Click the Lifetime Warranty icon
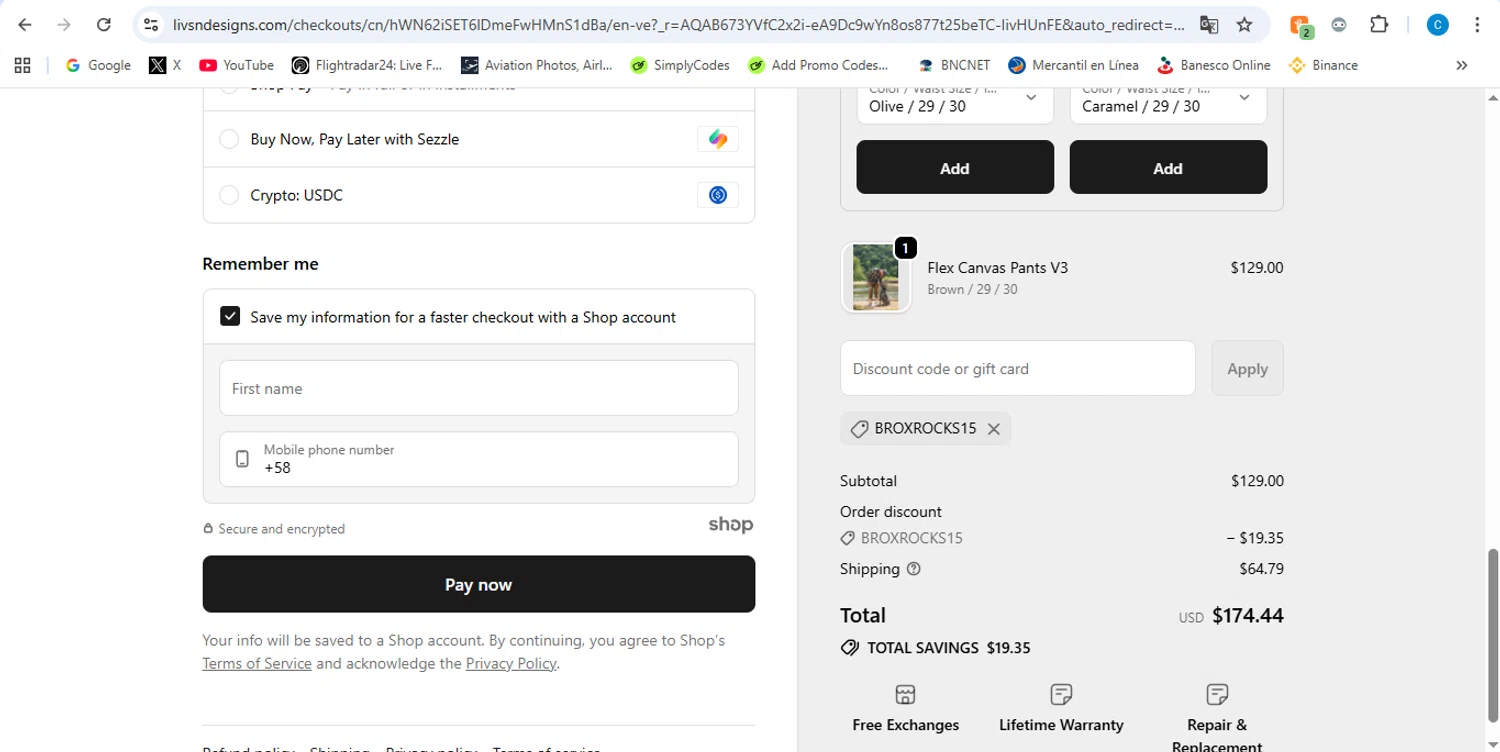 click(1061, 694)
